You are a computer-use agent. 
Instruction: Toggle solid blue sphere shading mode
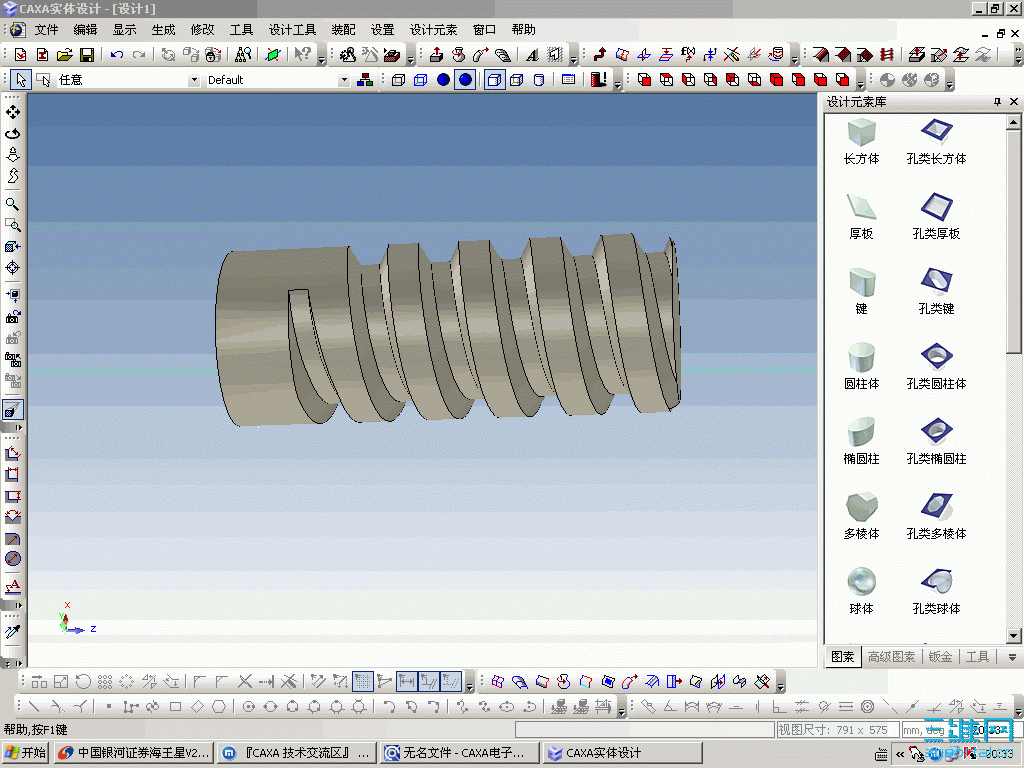pos(443,80)
